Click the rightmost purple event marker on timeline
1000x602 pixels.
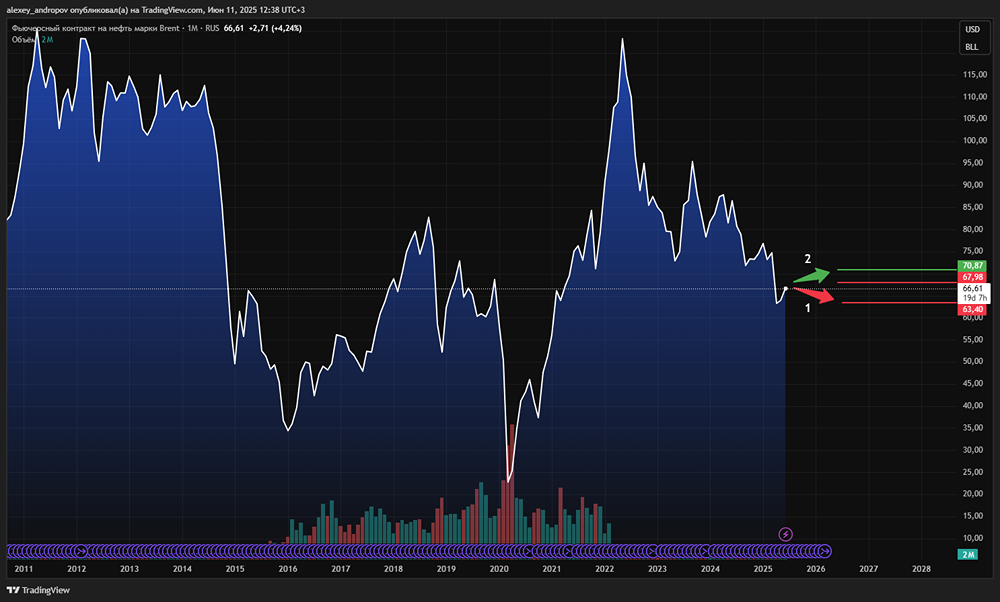point(825,550)
